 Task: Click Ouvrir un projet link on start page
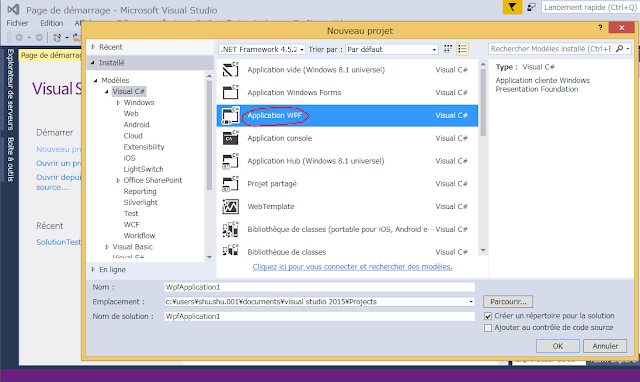(x=58, y=163)
